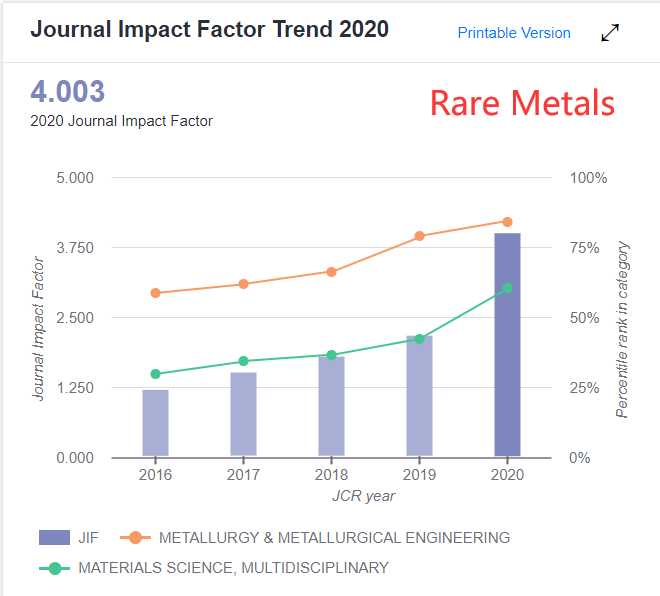Click the 2020 JIF bar
The width and height of the screenshot is (660, 596).
click(507, 345)
